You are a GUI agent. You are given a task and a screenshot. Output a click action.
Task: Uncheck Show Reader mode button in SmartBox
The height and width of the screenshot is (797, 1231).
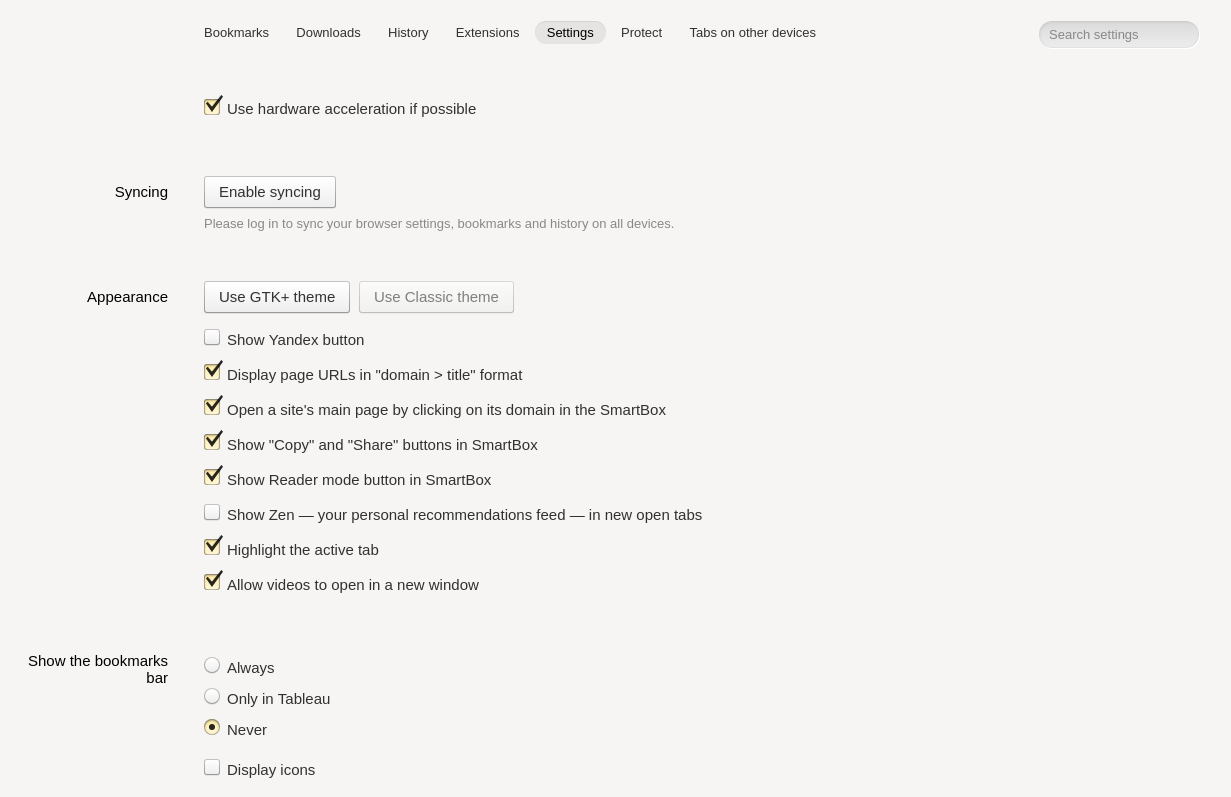point(212,476)
